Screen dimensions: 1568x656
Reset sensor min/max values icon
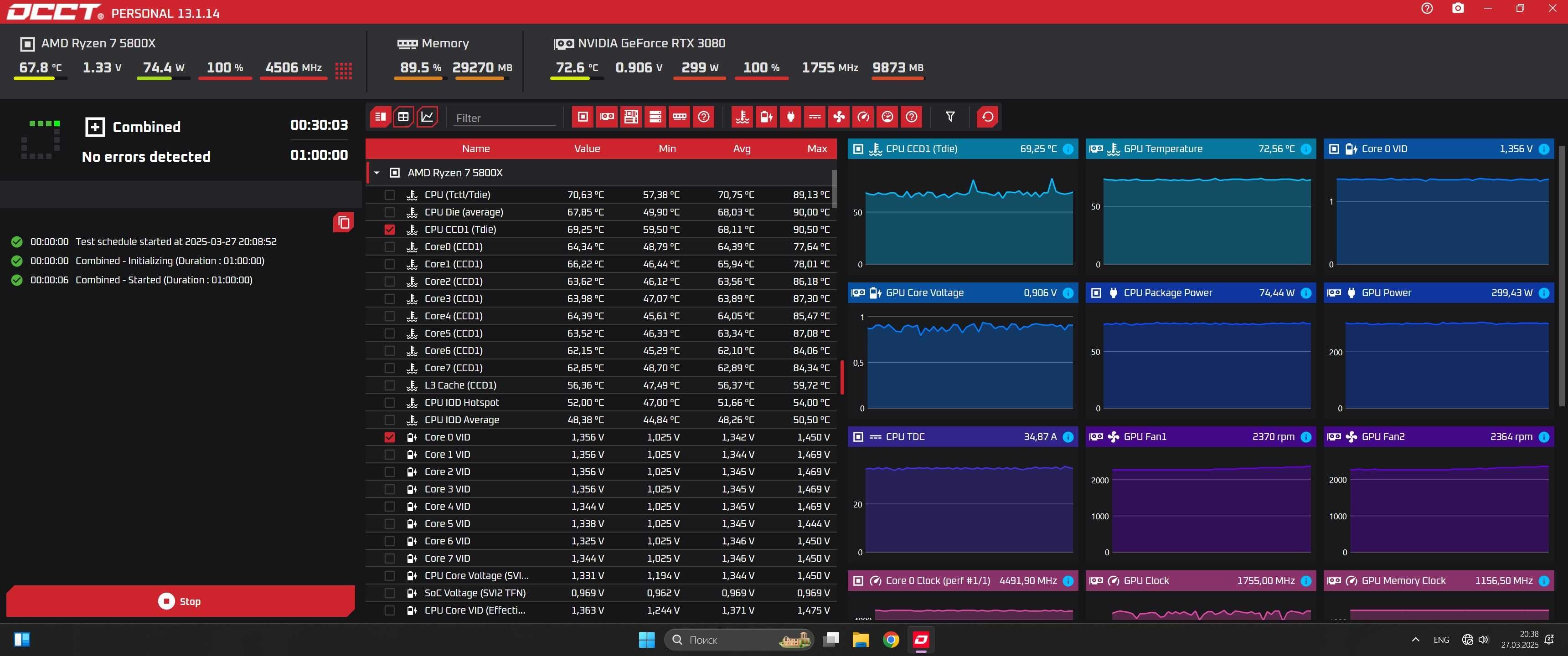click(987, 117)
